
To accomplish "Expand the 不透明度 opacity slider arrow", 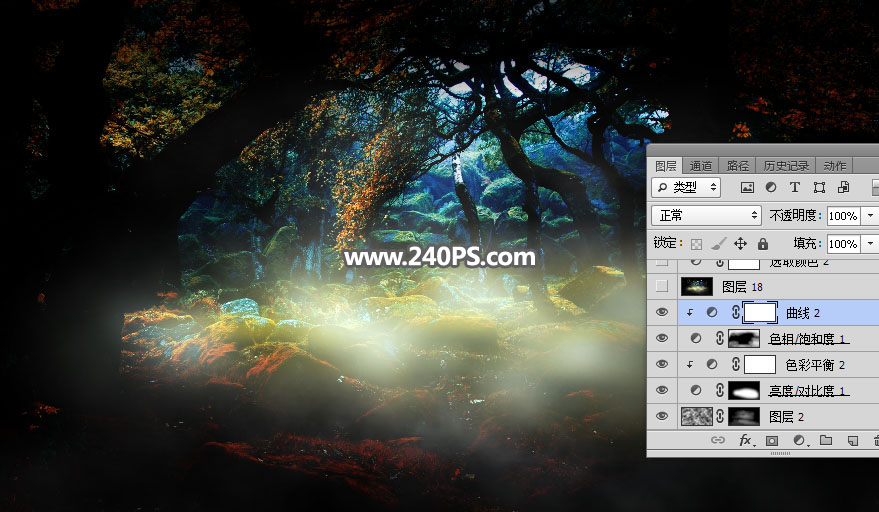I will [x=870, y=215].
